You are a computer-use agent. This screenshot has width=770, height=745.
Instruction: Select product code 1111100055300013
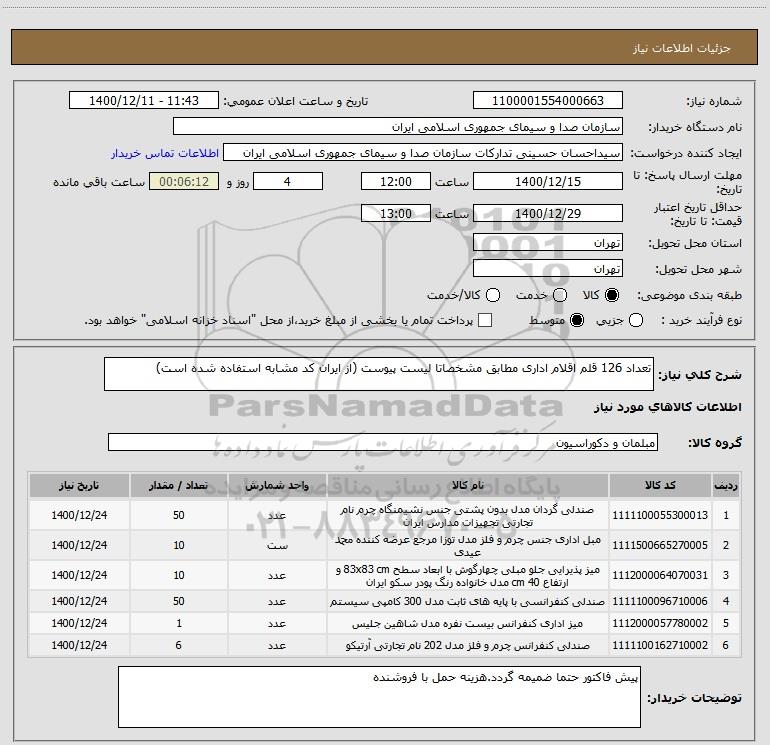(660, 515)
